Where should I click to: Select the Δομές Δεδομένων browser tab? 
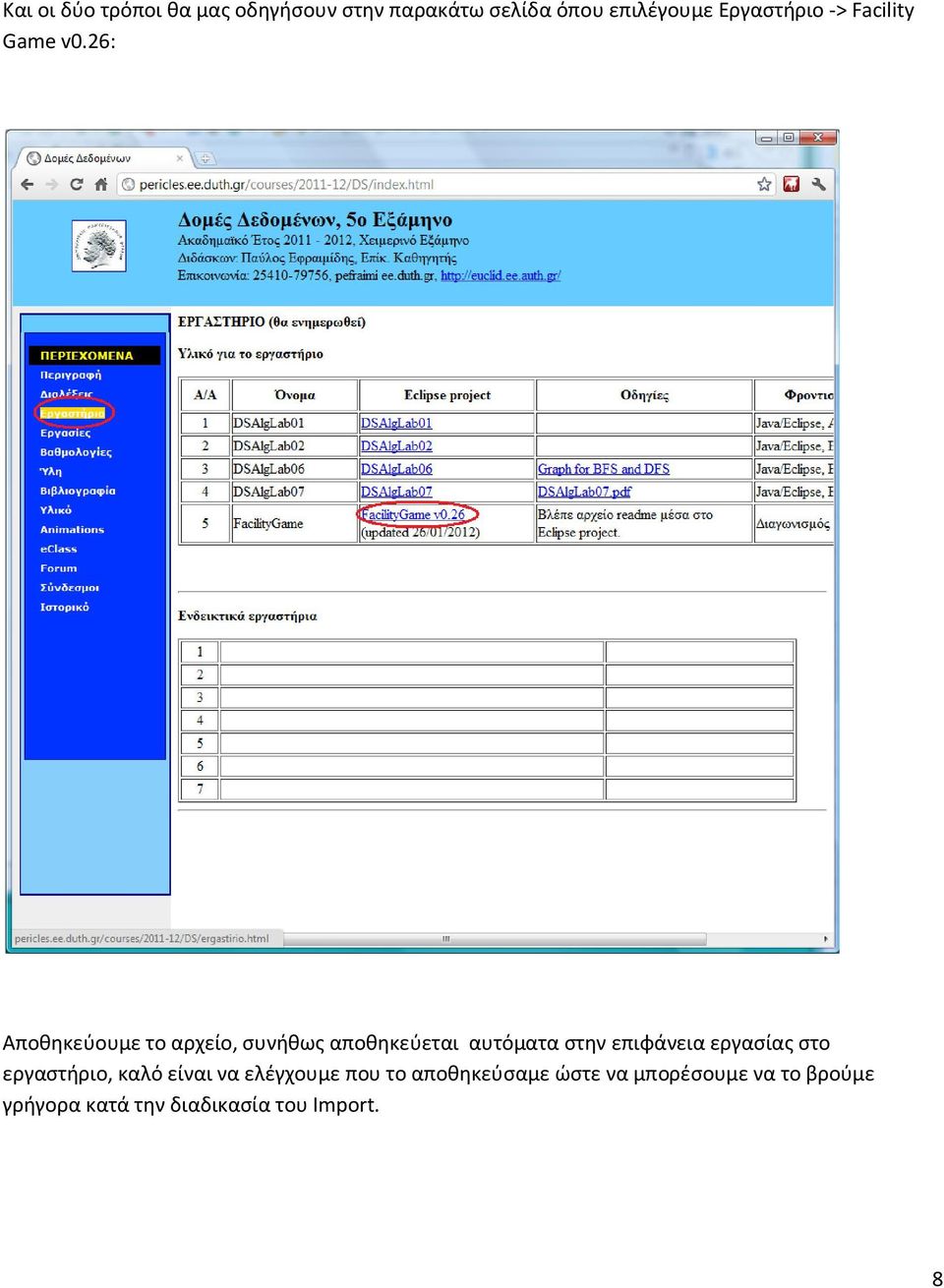click(102, 157)
